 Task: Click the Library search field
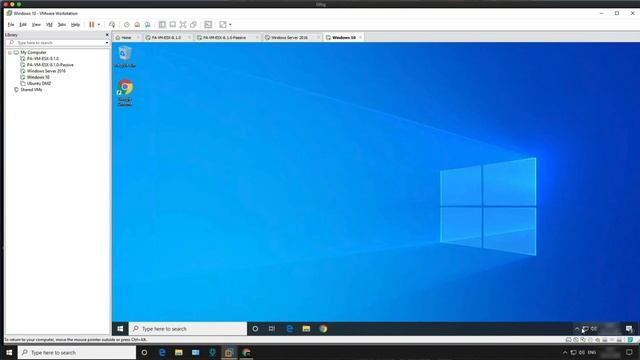tap(56, 42)
